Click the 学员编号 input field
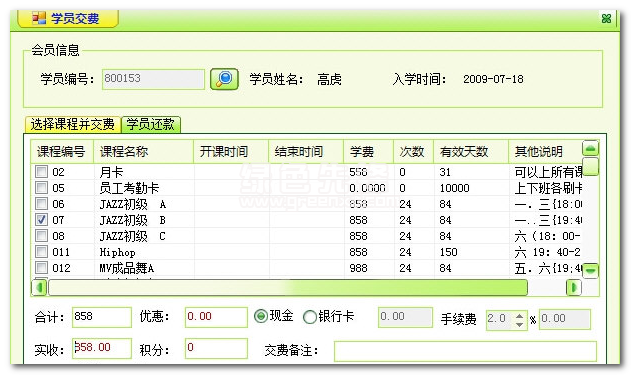 [153, 79]
